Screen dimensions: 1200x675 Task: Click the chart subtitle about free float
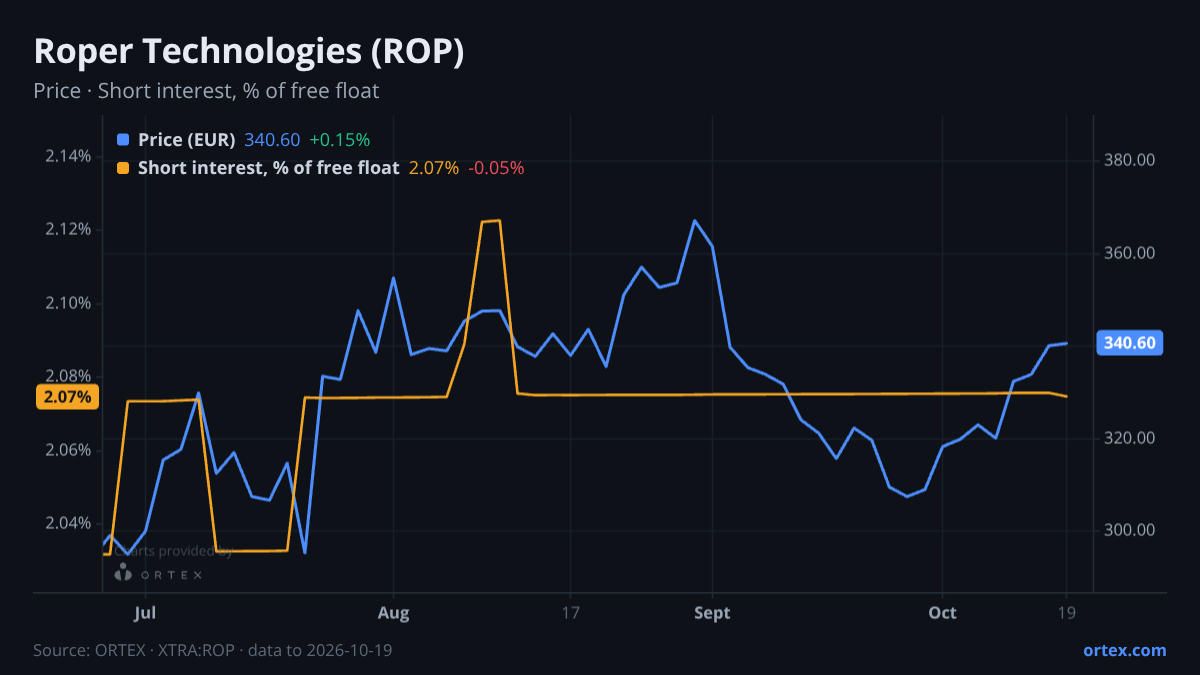pyautogui.click(x=206, y=91)
